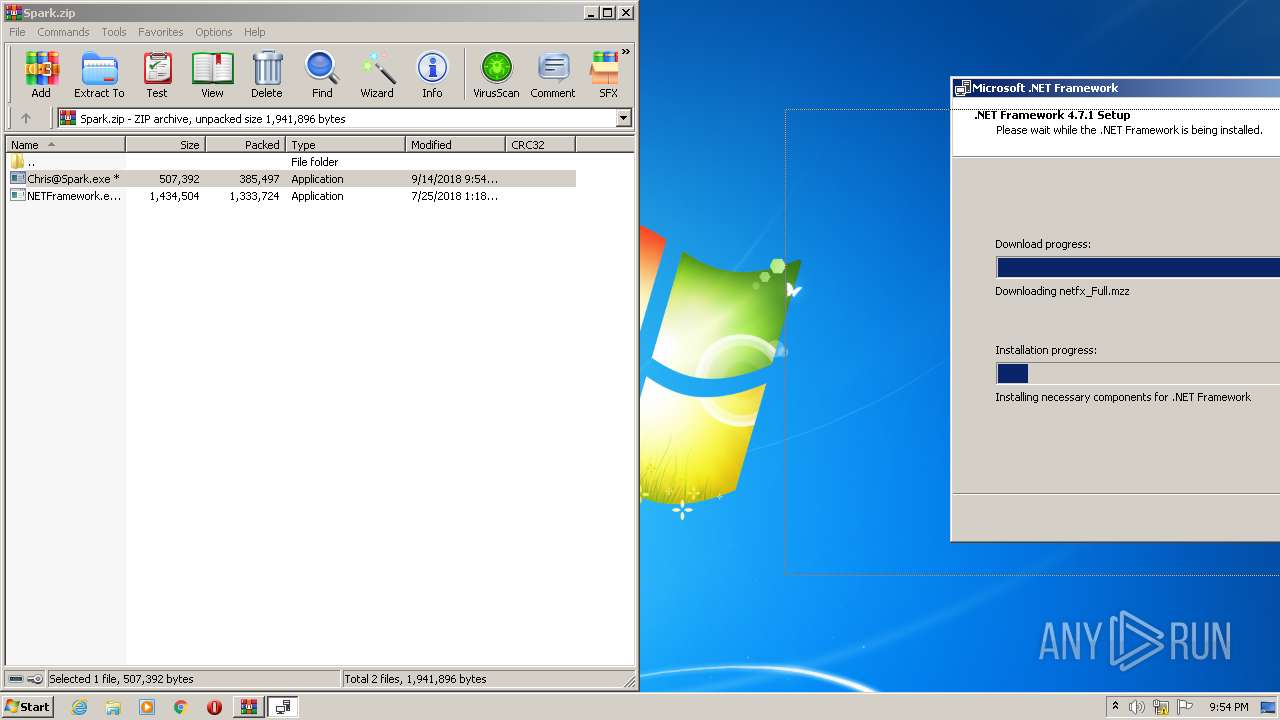
Task: Click 'Total 2 files, 1,941,896 bytes' status text
Action: tap(415, 679)
